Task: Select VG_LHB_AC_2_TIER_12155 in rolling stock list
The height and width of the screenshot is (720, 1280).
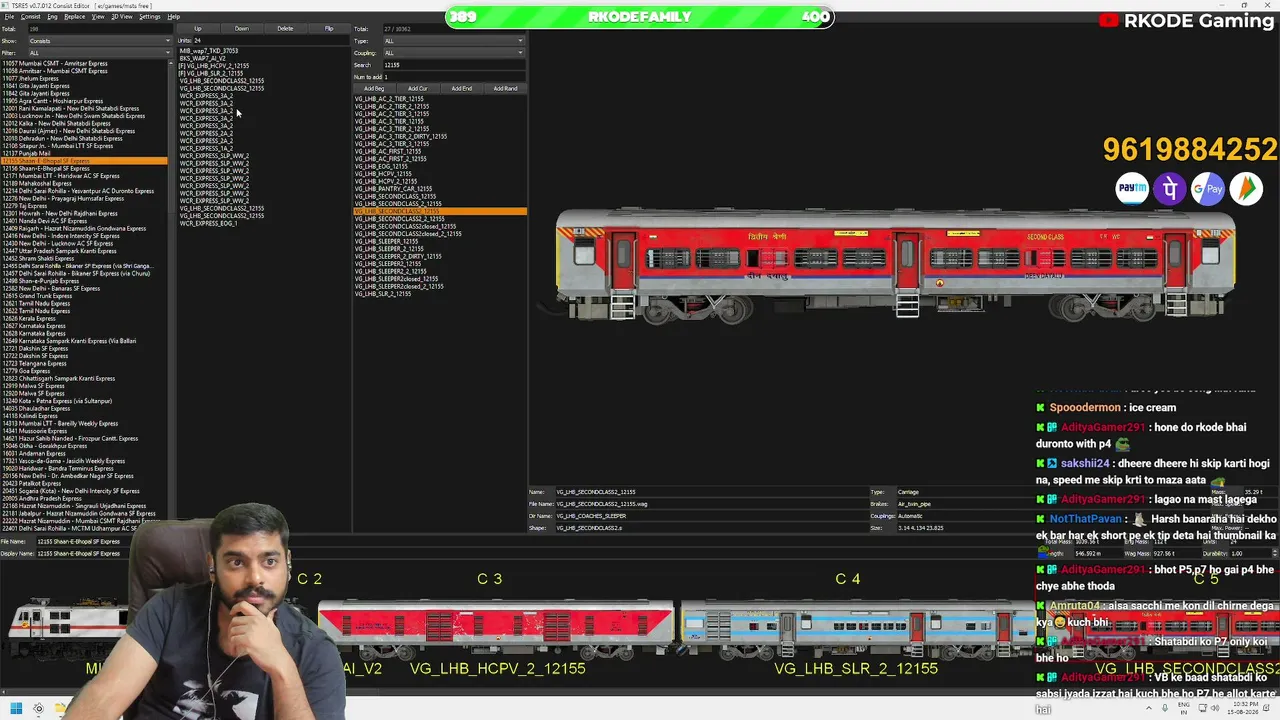Action: click(389, 99)
